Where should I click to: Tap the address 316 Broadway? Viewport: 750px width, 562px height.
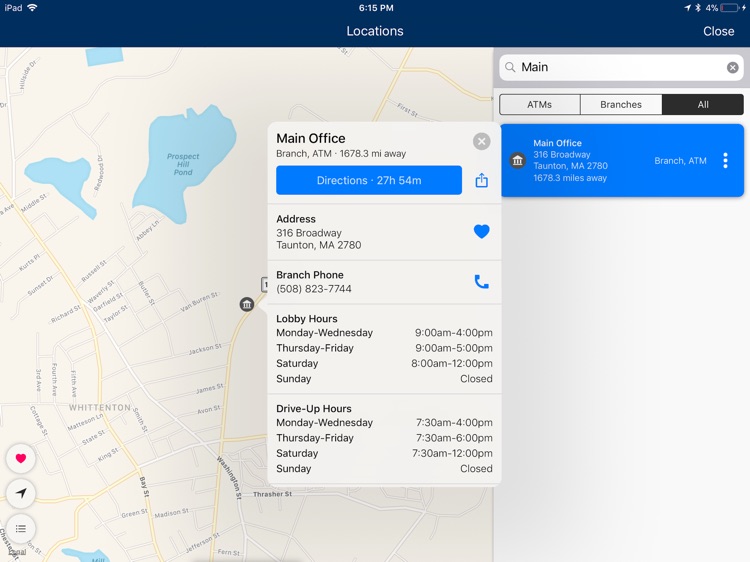pos(309,233)
